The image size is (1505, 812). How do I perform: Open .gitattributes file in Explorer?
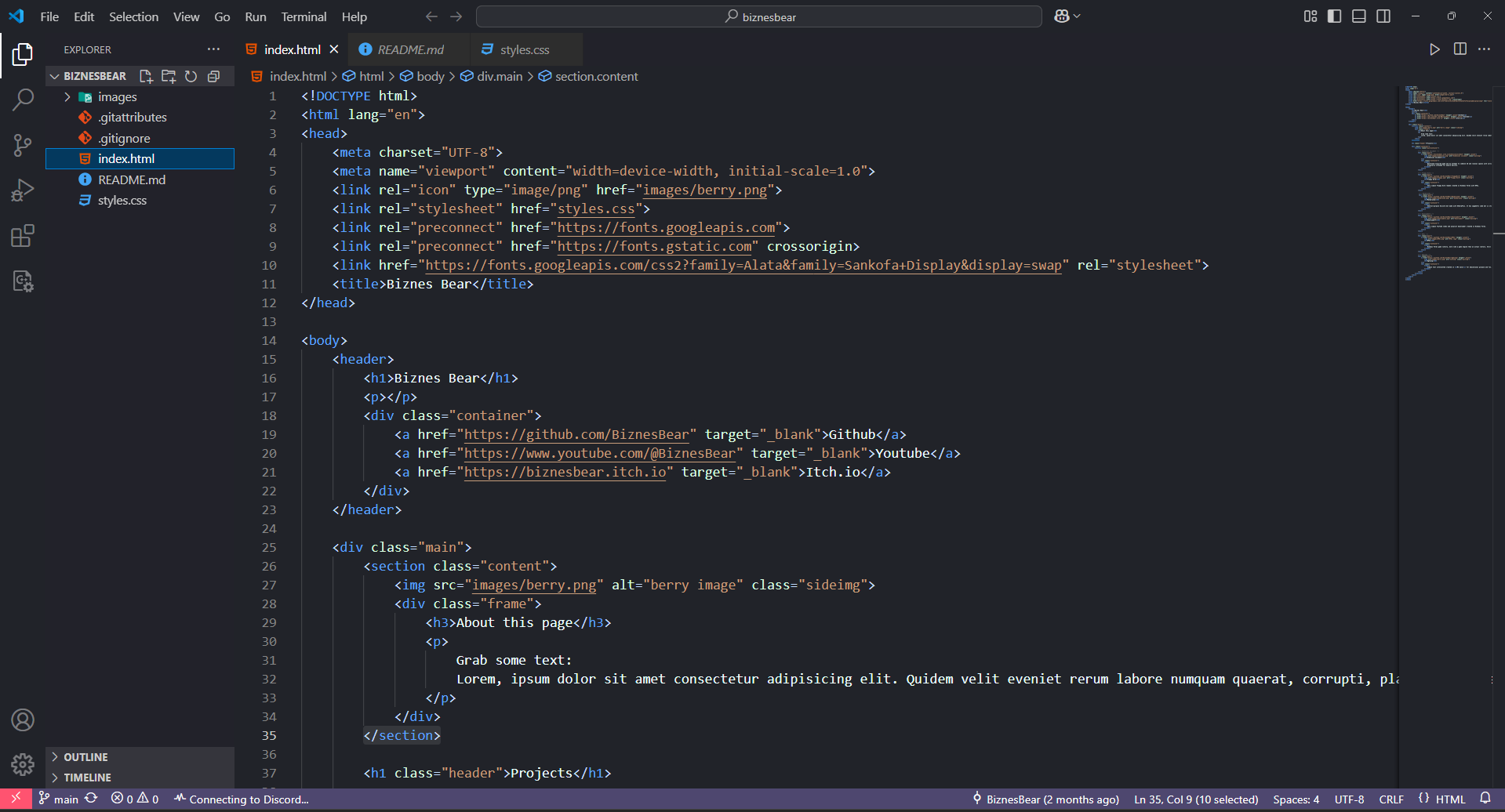(x=133, y=118)
